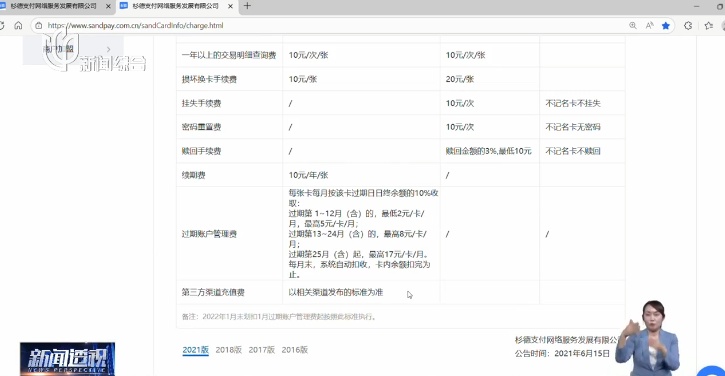Open a new tab with plus icon
The image size is (725, 376).
click(247, 6)
